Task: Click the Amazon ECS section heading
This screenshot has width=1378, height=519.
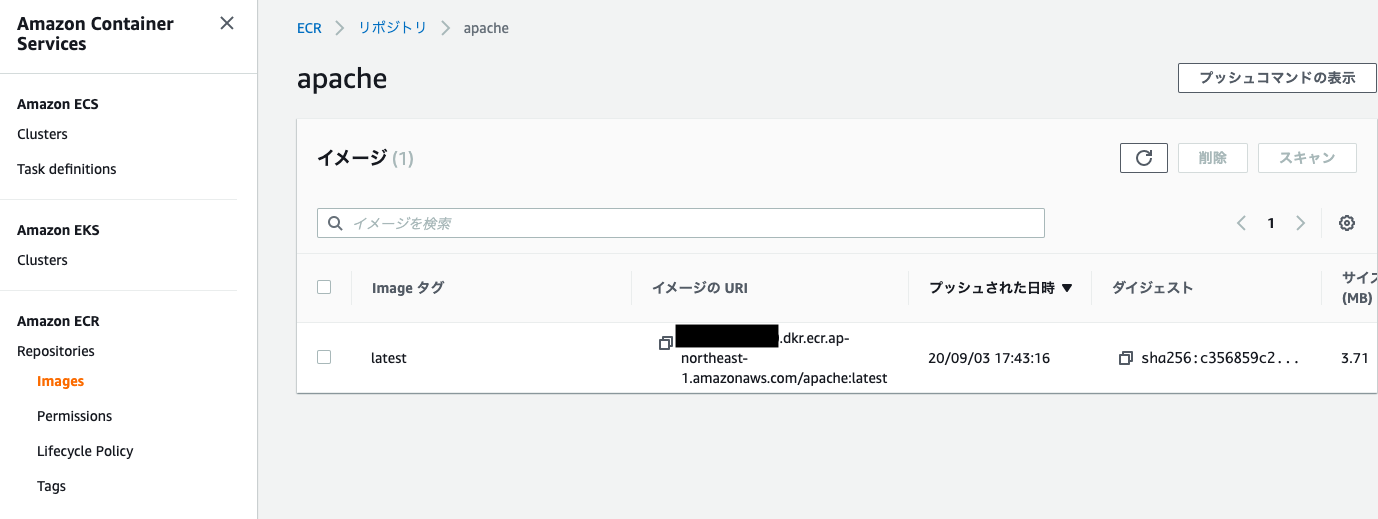Action: tap(57, 104)
